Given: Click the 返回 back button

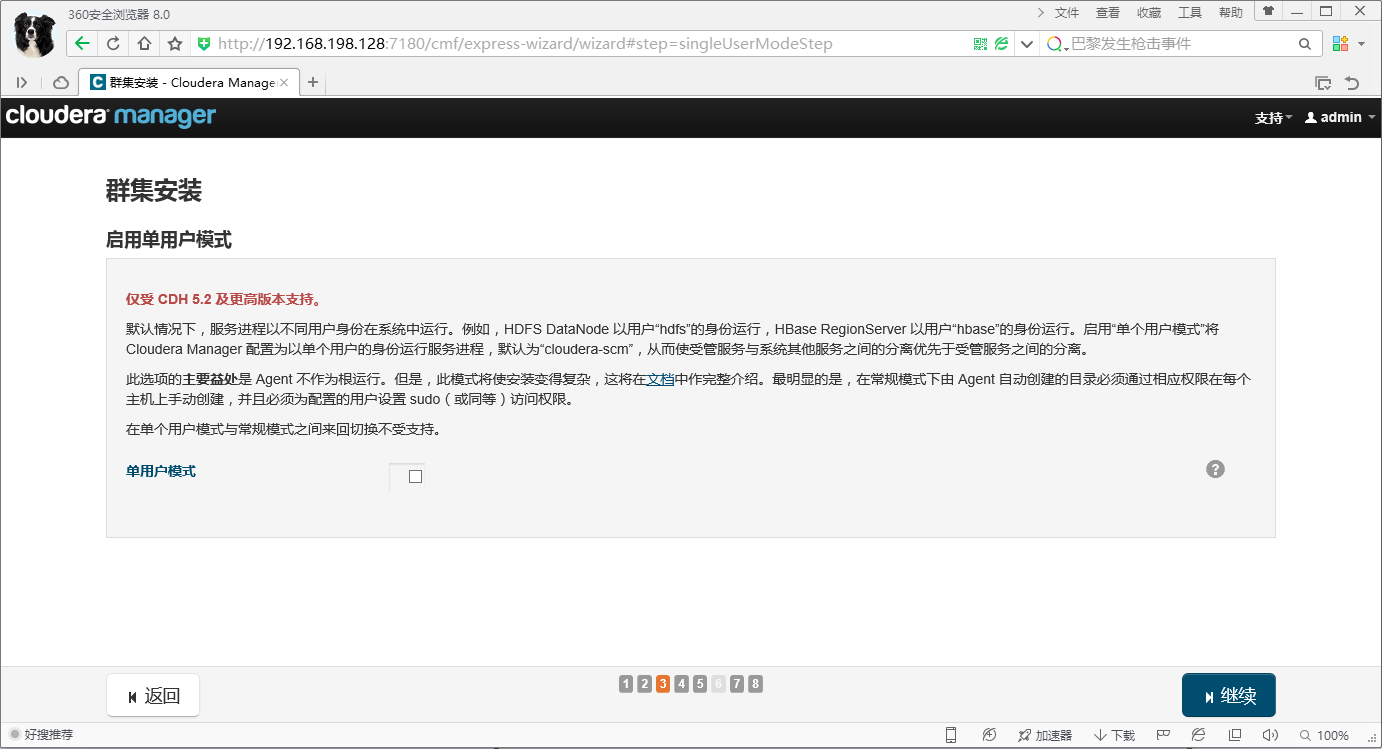Looking at the screenshot, I should [153, 696].
